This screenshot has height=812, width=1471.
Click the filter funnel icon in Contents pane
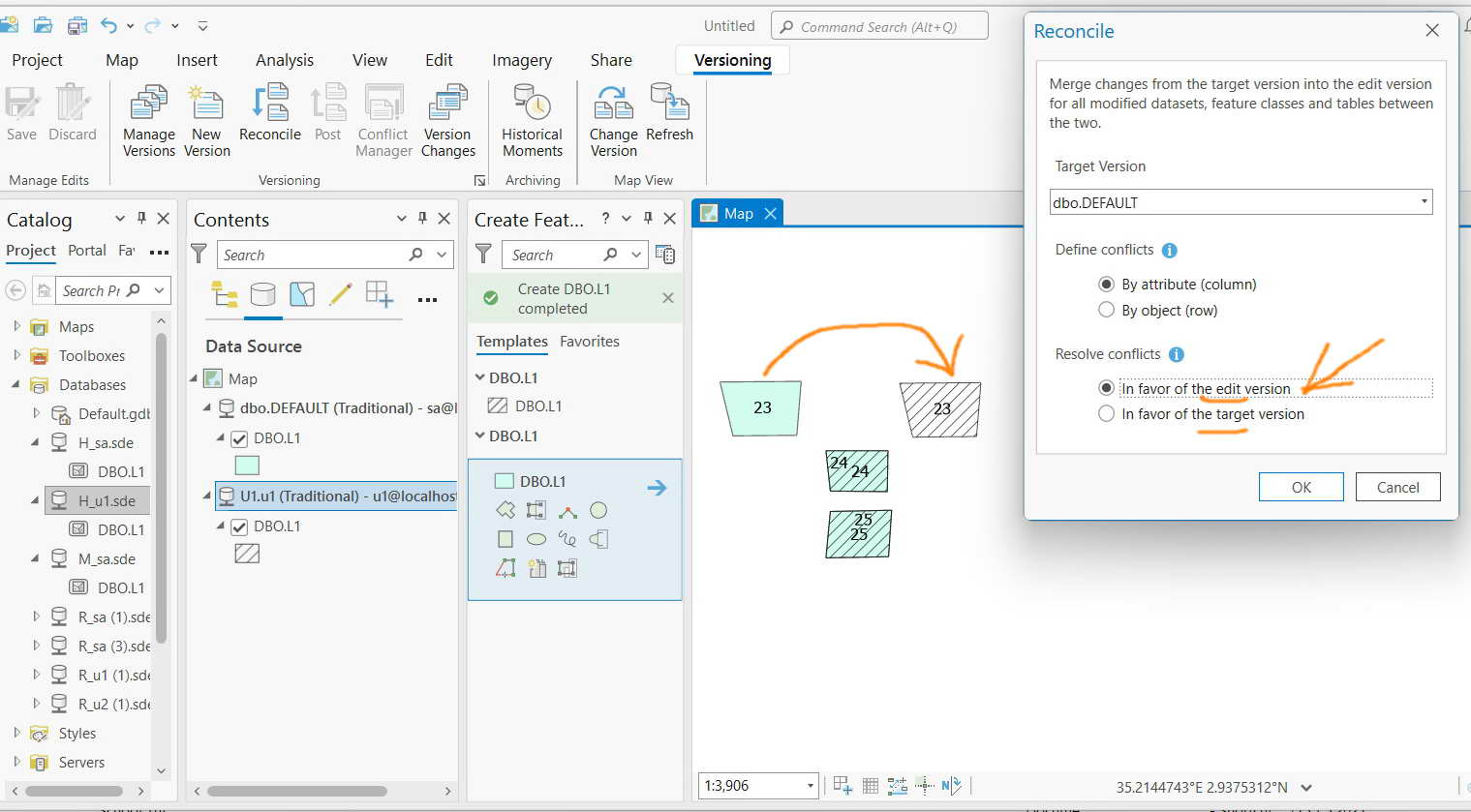click(x=199, y=255)
